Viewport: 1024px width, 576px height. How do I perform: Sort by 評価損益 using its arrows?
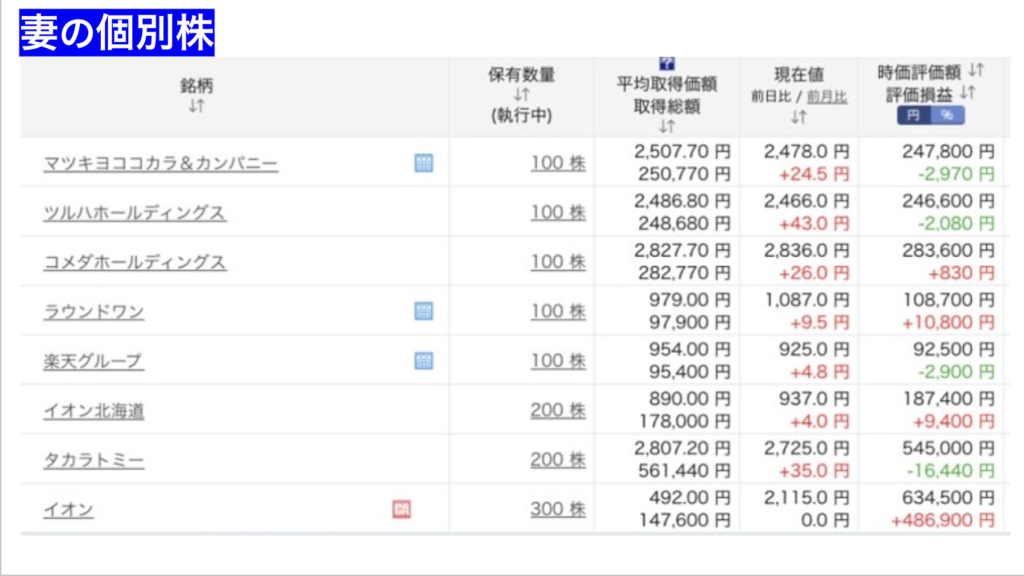click(967, 92)
